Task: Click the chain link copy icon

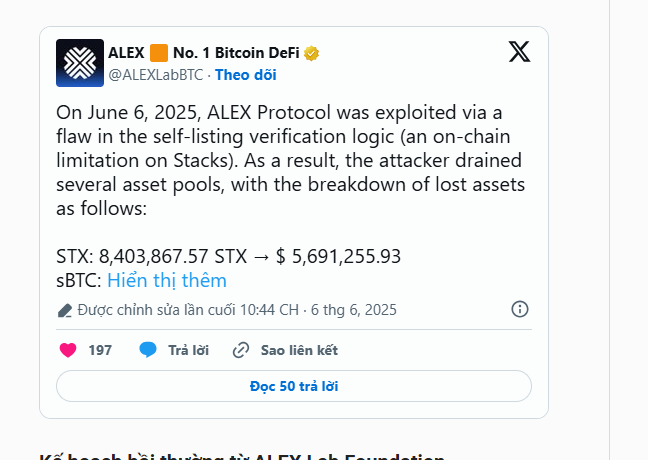Action: click(241, 350)
